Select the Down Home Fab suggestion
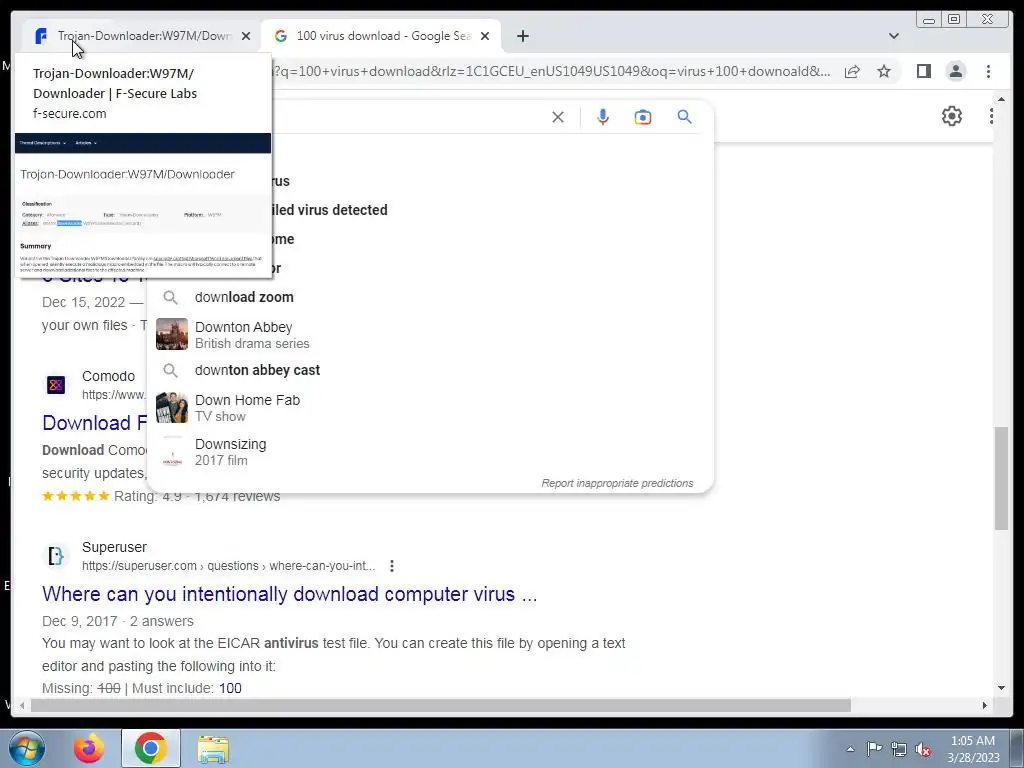1024x768 pixels. [430, 408]
